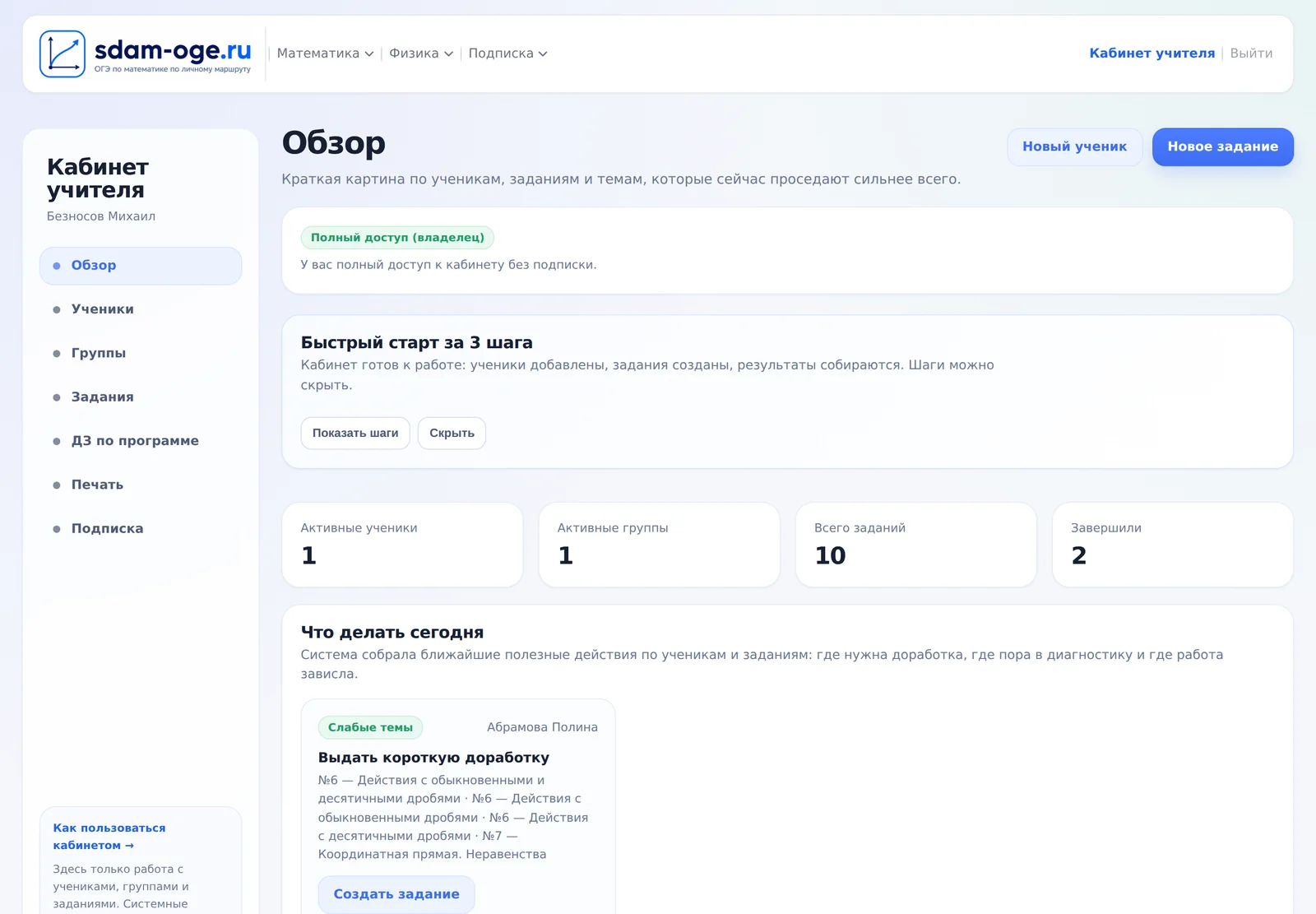Click the sdam-oge.ru graph logo icon
The image size is (1316, 914).
[63, 54]
